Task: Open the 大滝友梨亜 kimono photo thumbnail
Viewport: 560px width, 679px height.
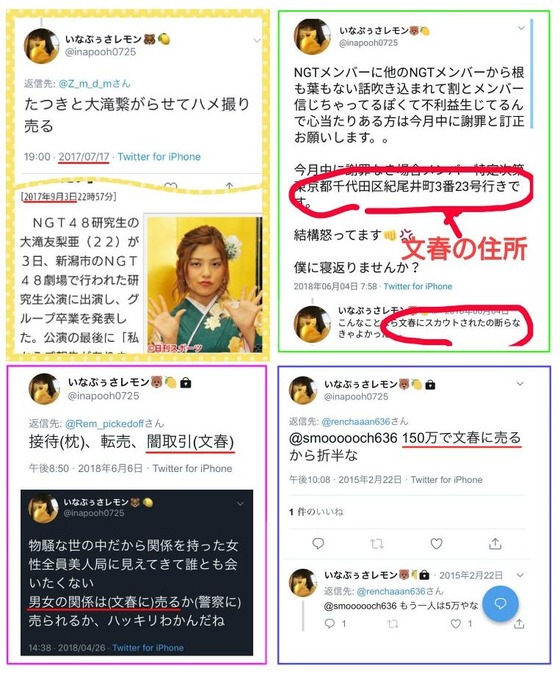Action: pyautogui.click(x=204, y=284)
